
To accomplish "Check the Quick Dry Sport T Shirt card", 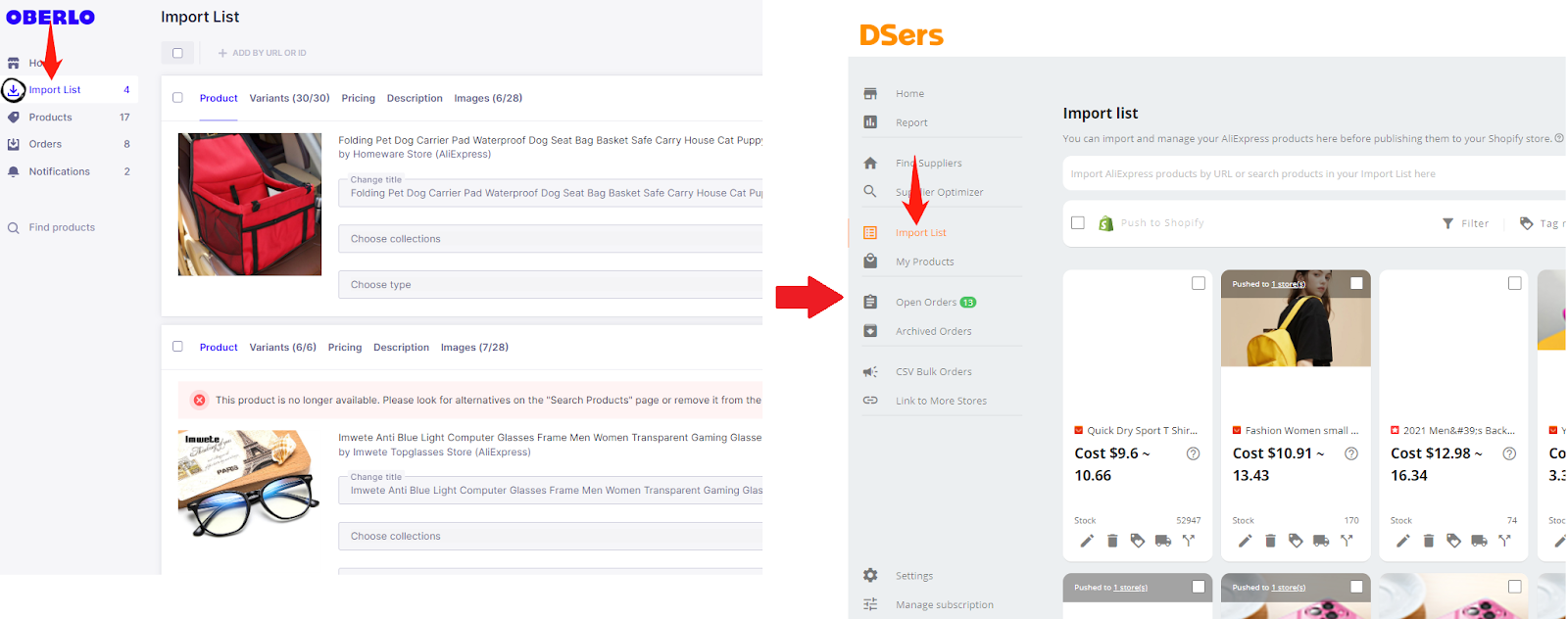I will click(1199, 283).
